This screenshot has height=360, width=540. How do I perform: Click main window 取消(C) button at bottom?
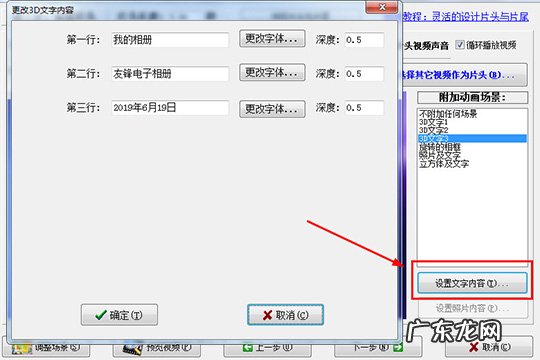click(x=489, y=347)
